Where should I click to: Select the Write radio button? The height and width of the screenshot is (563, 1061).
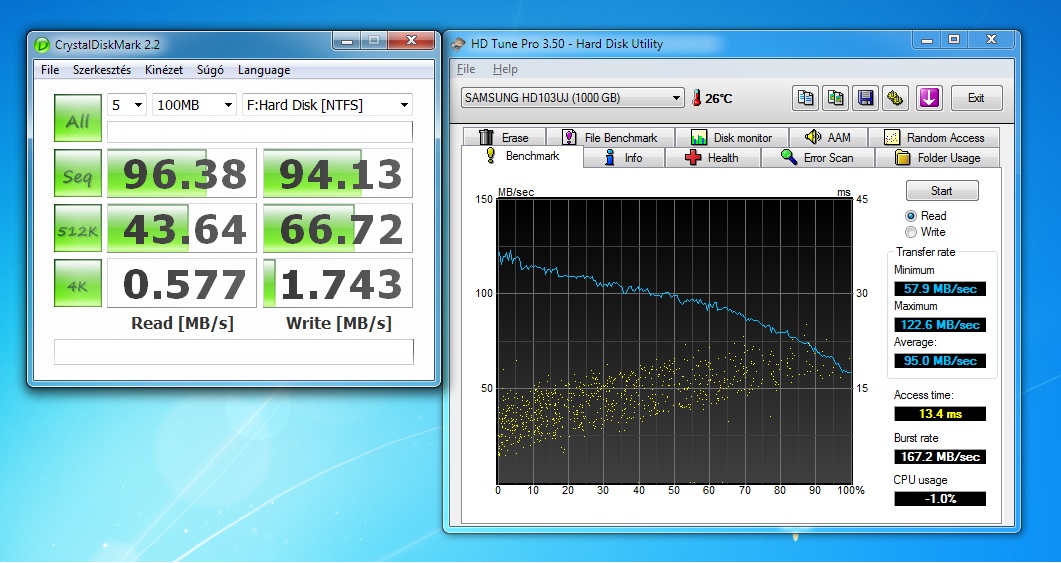point(911,232)
